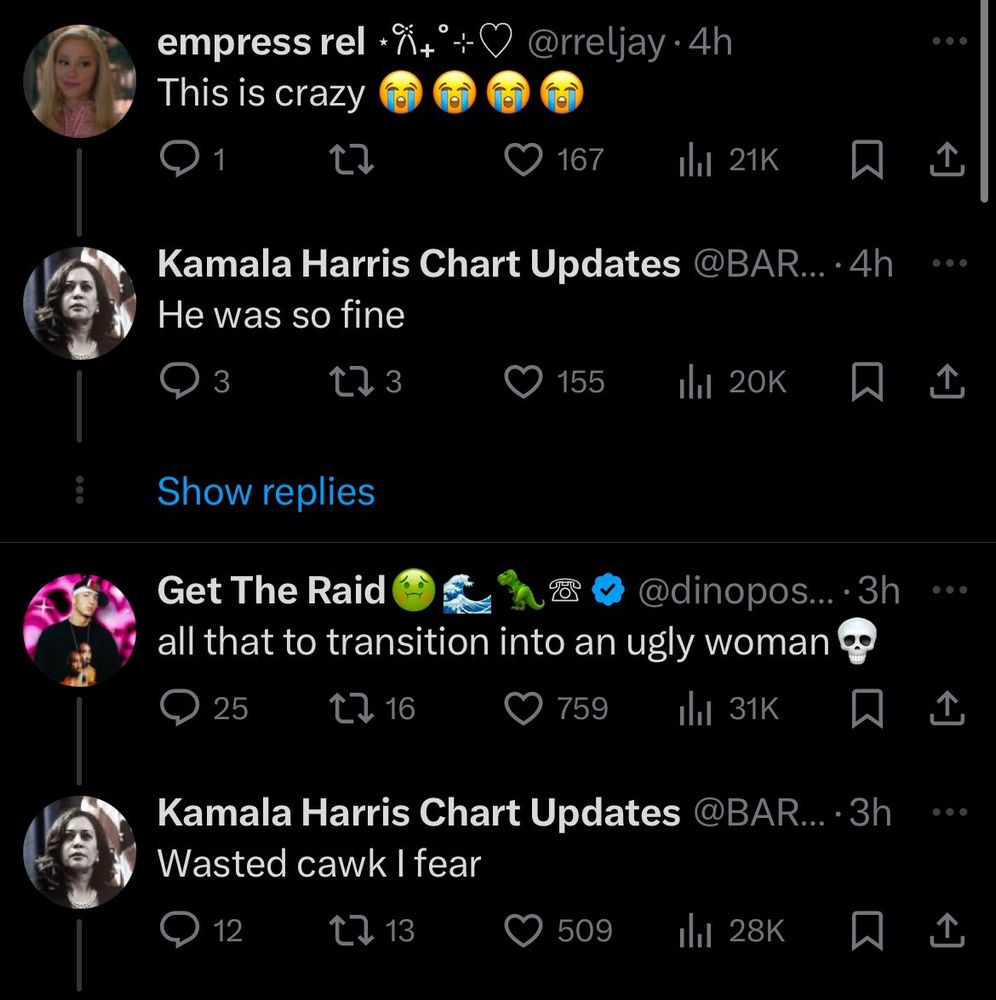Viewport: 996px width, 1000px height.
Task: Click Show replies under Kamala Harris Chart Updates
Action: point(264,491)
